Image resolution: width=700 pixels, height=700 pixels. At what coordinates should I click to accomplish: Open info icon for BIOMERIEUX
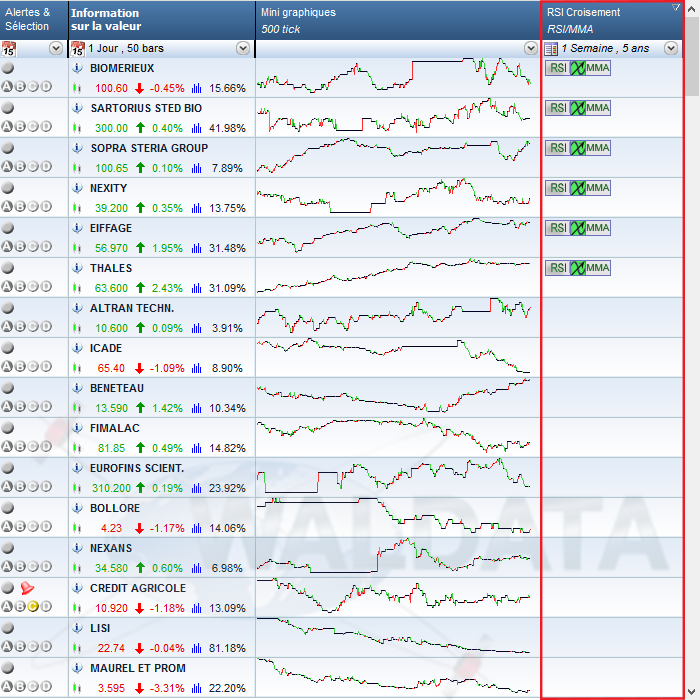(77, 68)
